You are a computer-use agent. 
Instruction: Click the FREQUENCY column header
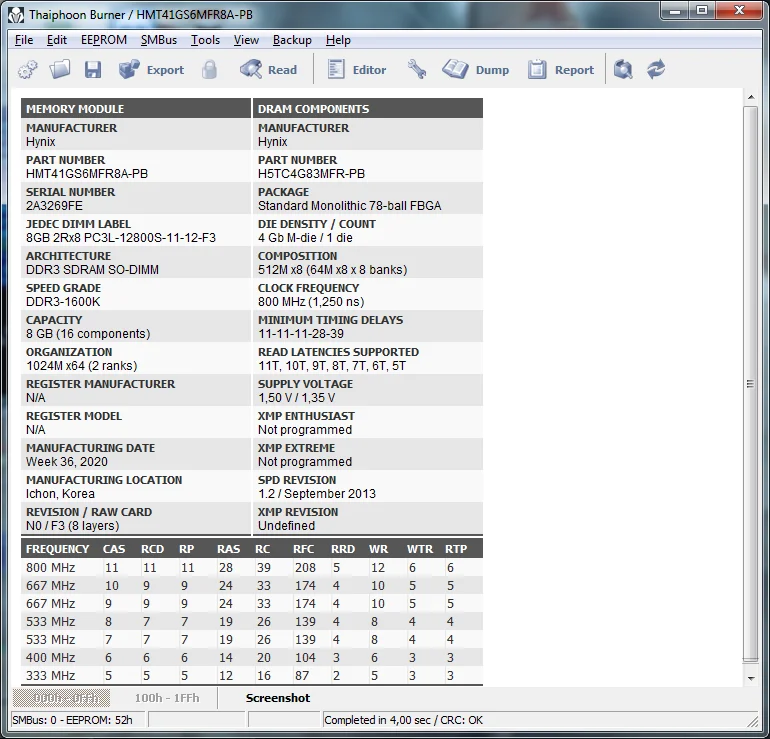tap(57, 549)
